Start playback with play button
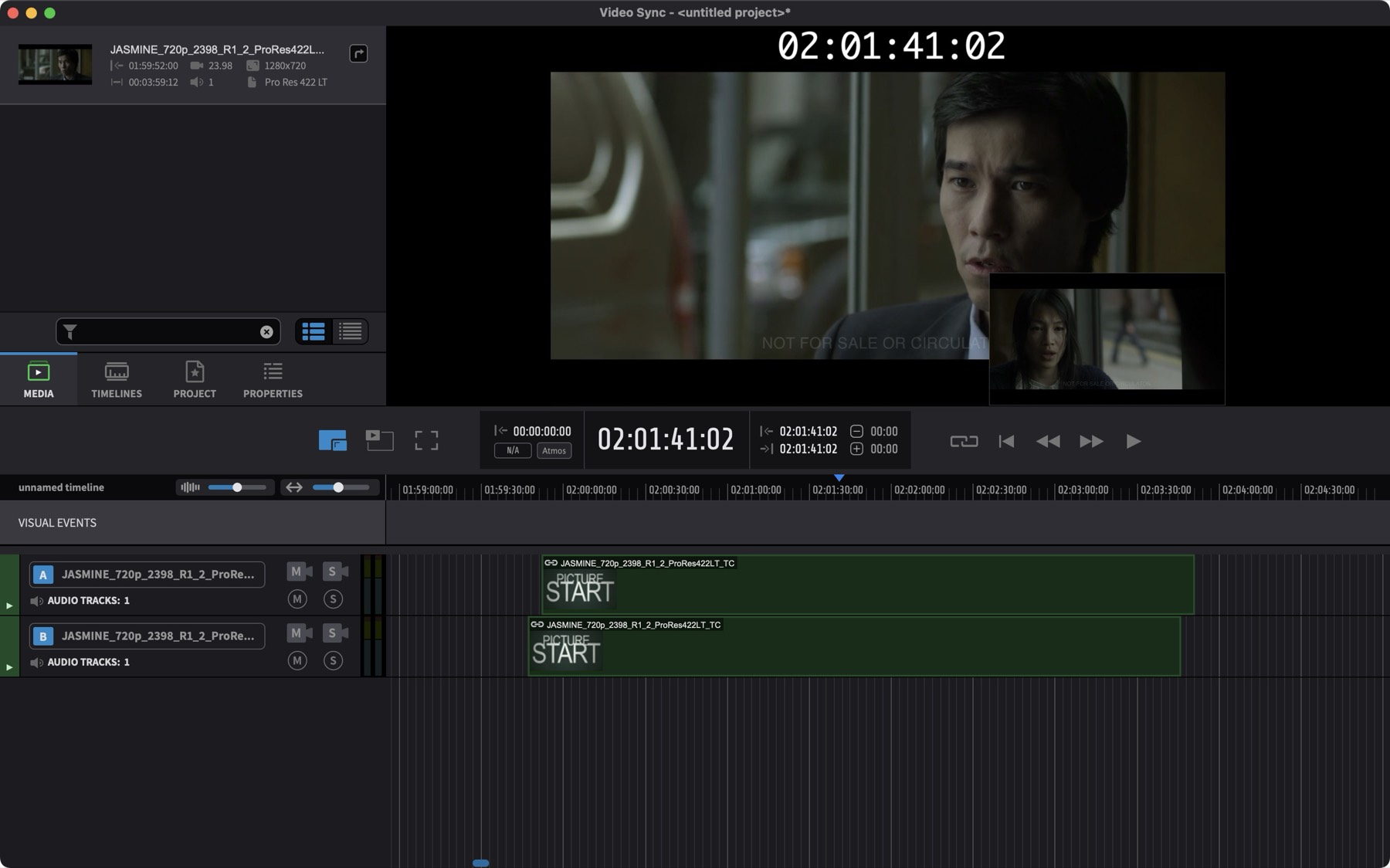Screen dimensions: 1390x868 1133,441
